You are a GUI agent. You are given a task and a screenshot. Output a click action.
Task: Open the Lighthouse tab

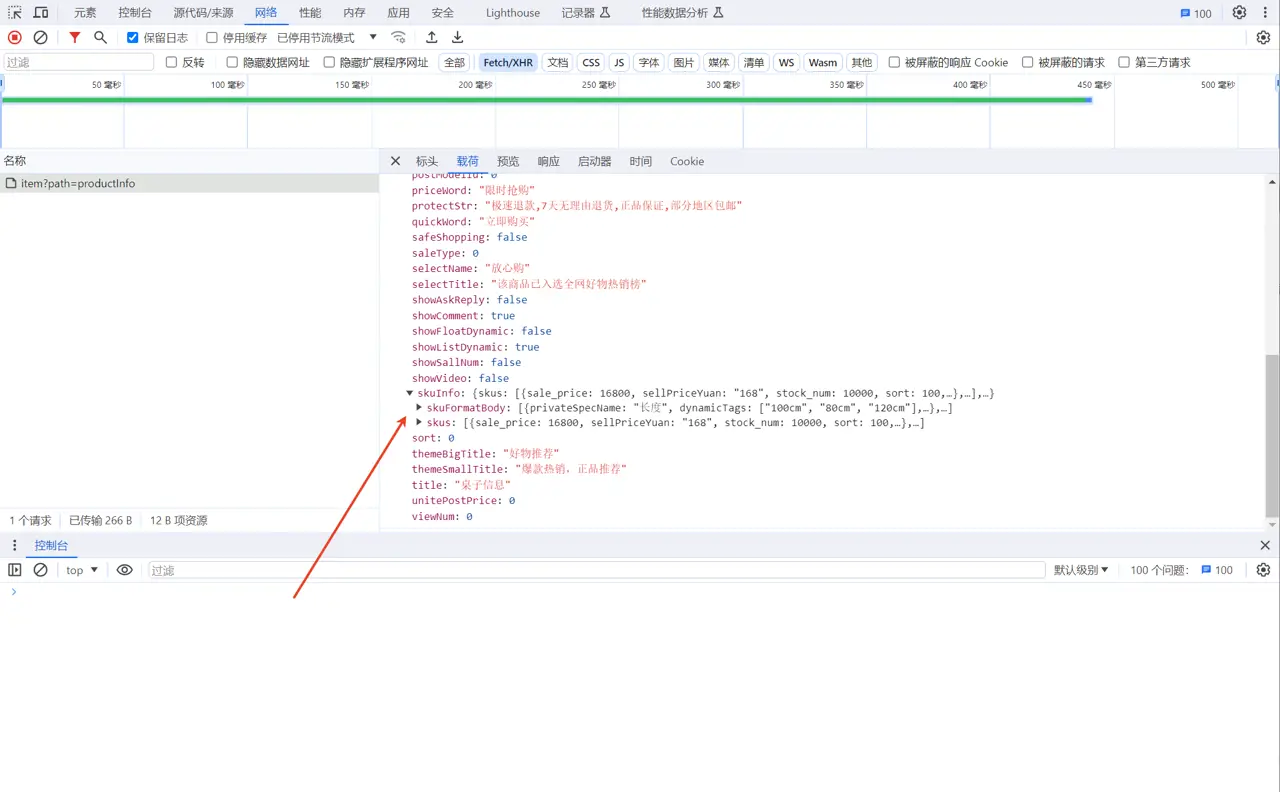click(513, 13)
